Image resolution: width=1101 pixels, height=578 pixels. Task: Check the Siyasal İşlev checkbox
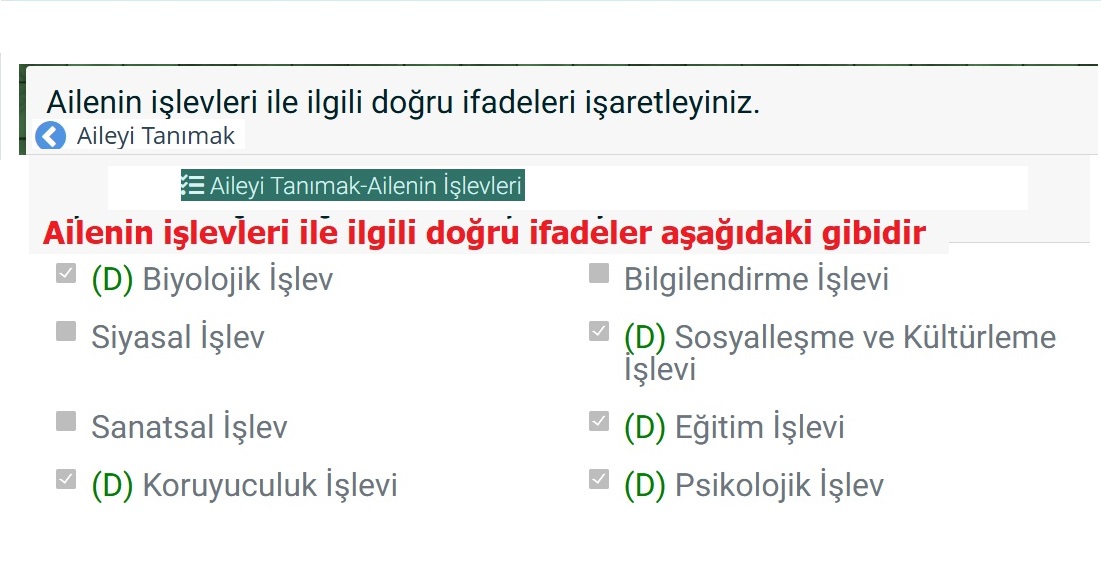66,331
